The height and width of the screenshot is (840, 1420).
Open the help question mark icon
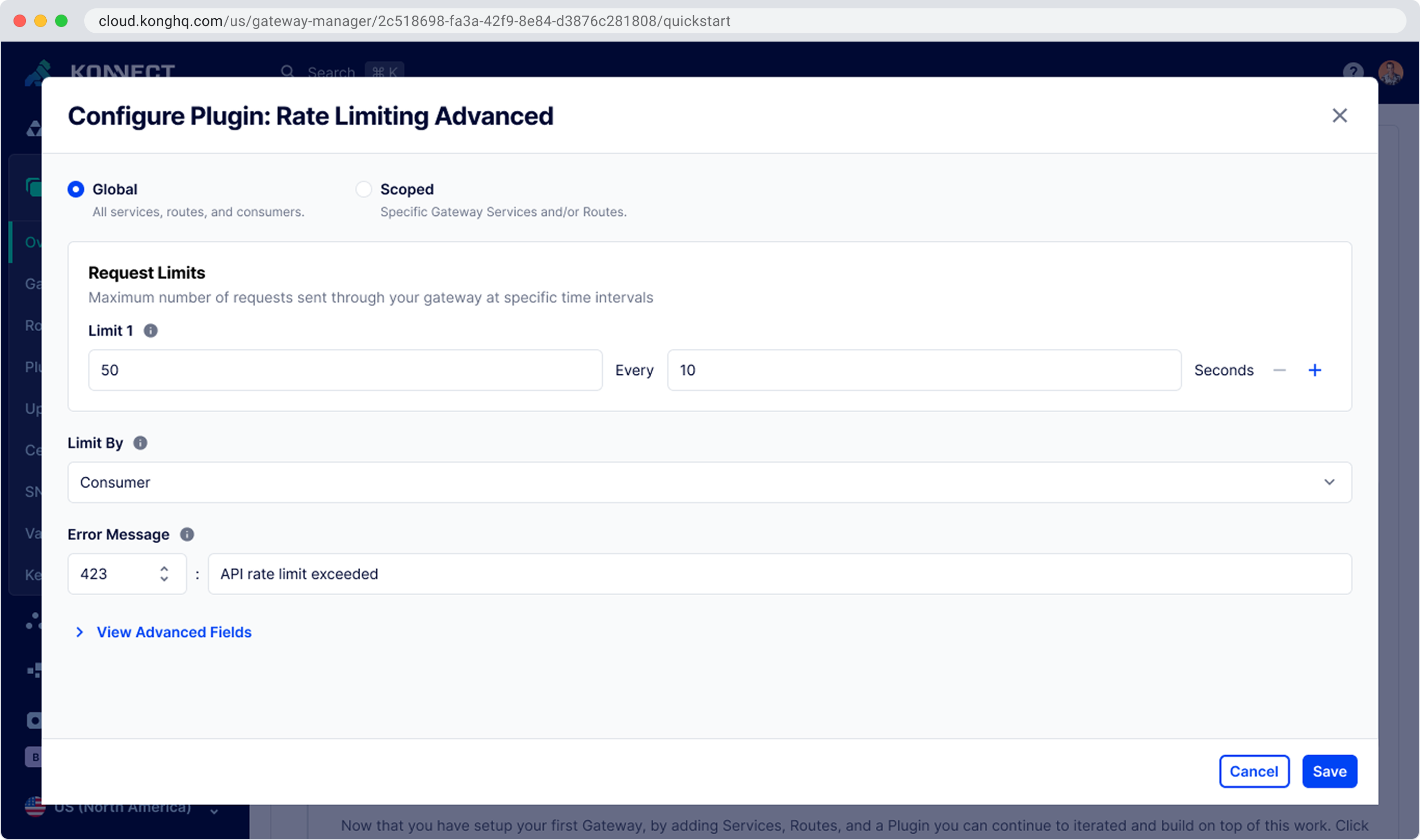coord(1352,71)
